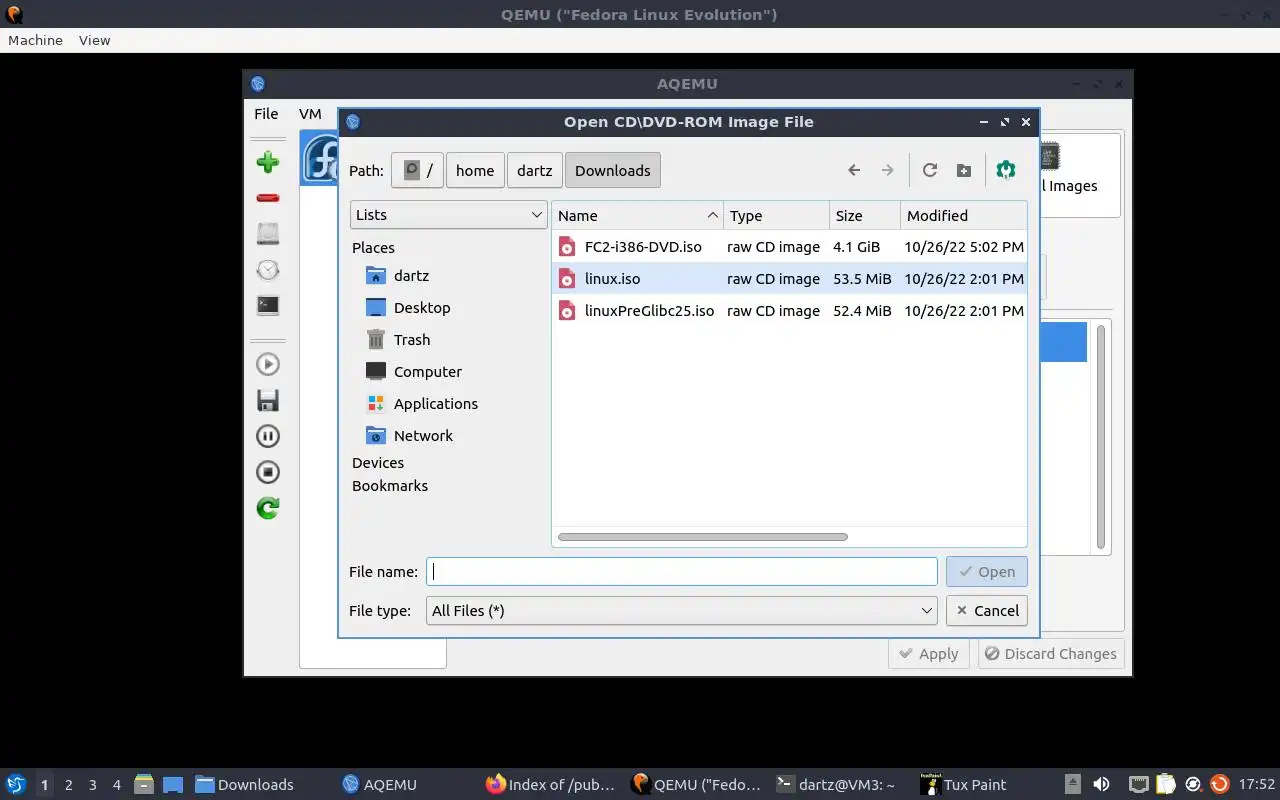The width and height of the screenshot is (1280, 800).
Task: Open the Downloads taskbar entry
Action: 245,785
